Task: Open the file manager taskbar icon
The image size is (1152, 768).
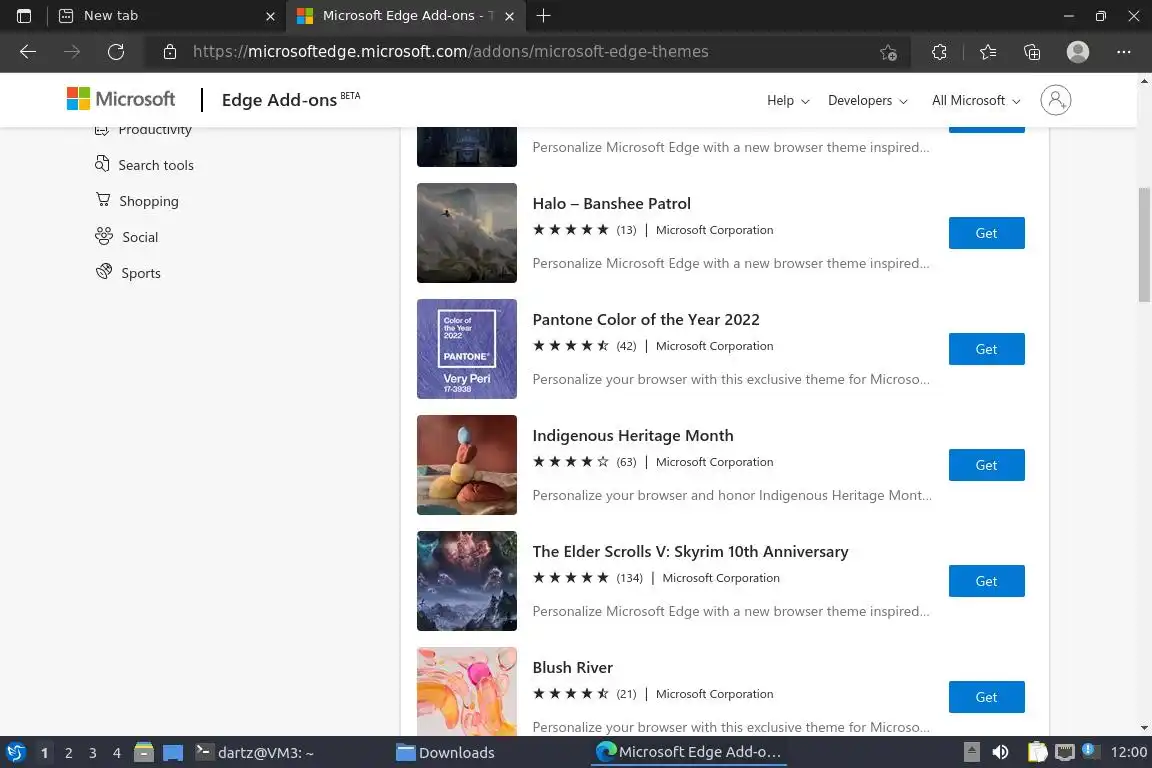Action: (x=144, y=753)
